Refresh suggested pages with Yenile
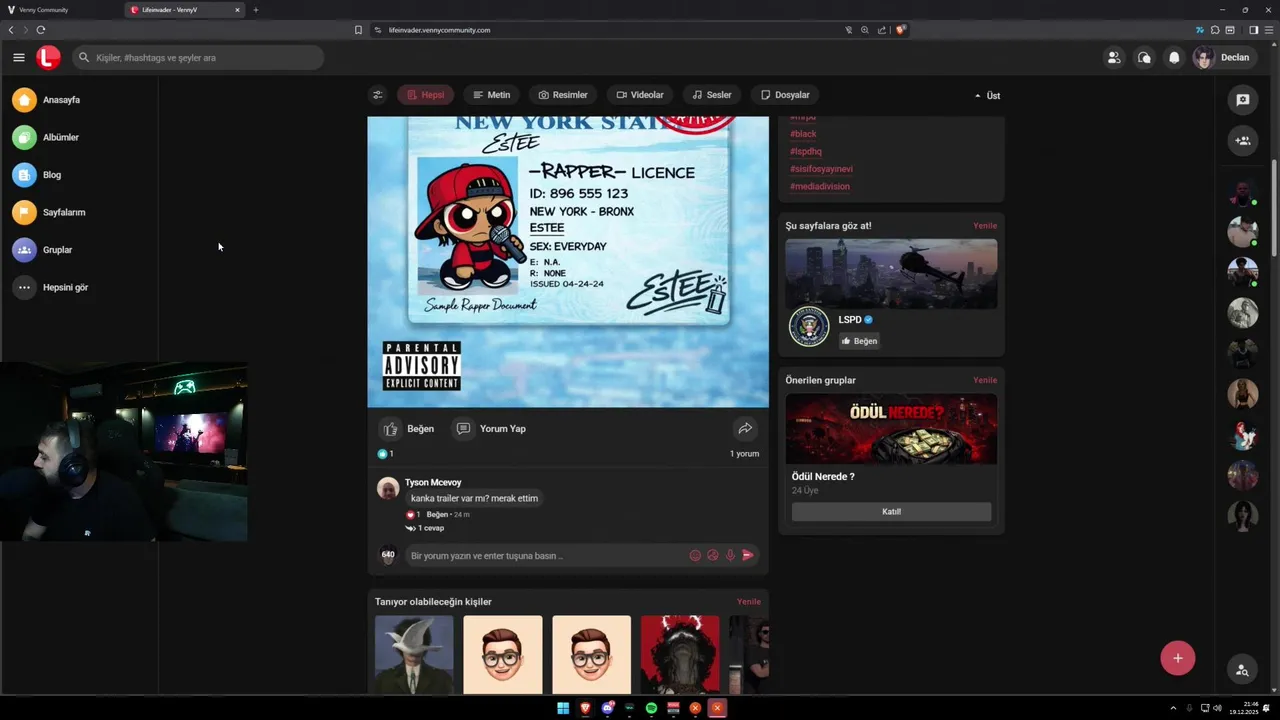Screen dimensions: 1280x720 point(985,226)
